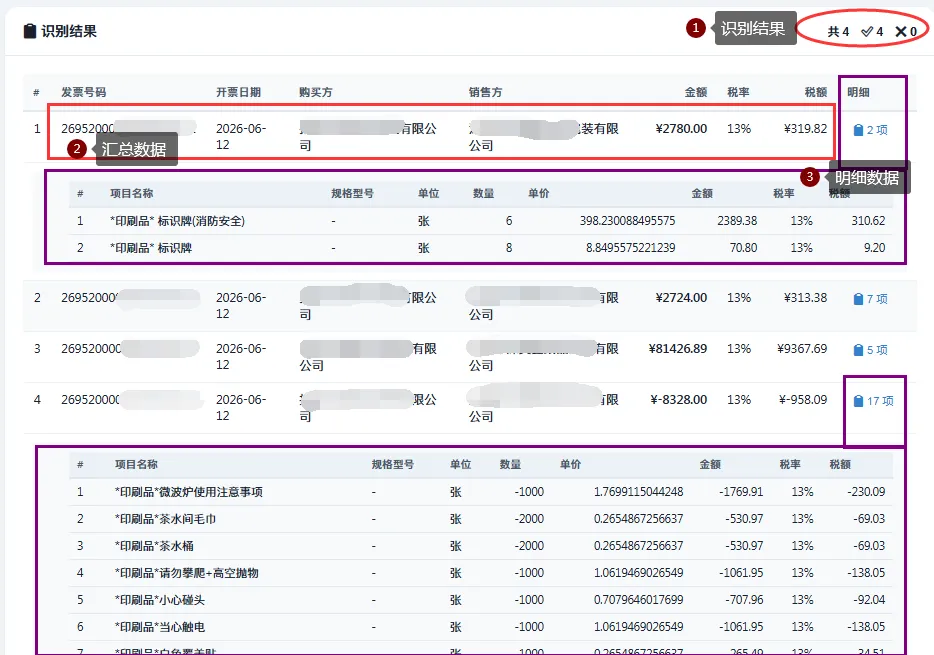Click the unit price 398.230088495575
The image size is (934, 655).
pyautogui.click(x=628, y=221)
